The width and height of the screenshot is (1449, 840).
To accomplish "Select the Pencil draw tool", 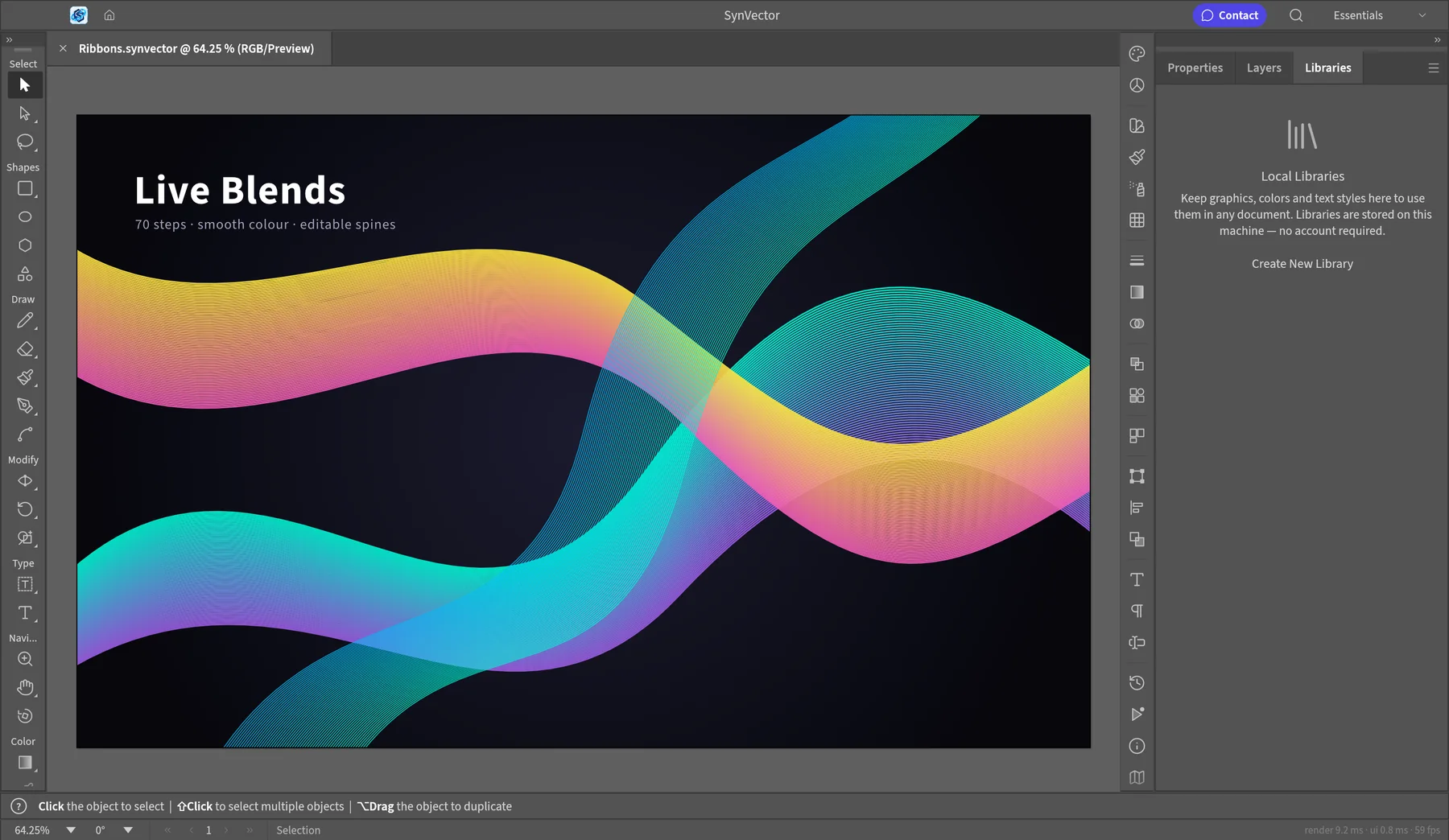I will tap(25, 321).
